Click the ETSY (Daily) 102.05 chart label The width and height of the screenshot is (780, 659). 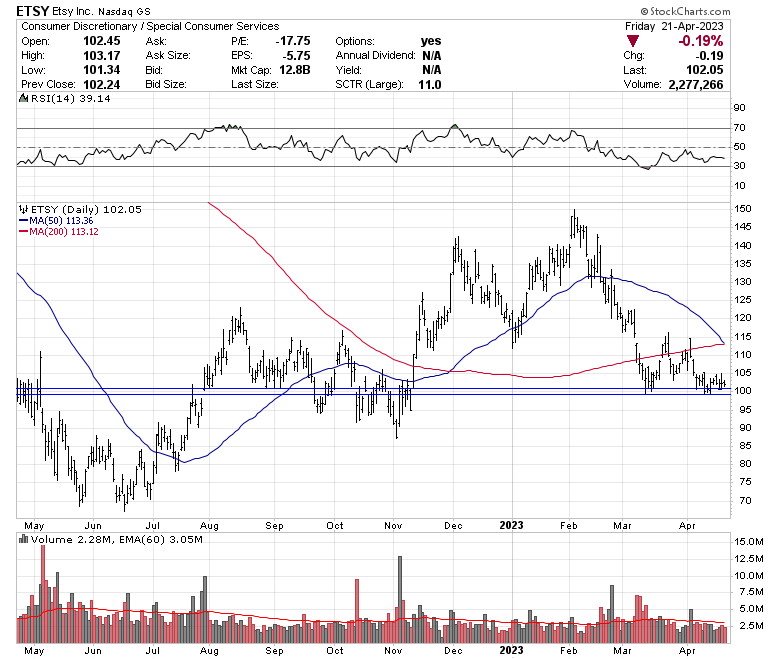pos(86,209)
